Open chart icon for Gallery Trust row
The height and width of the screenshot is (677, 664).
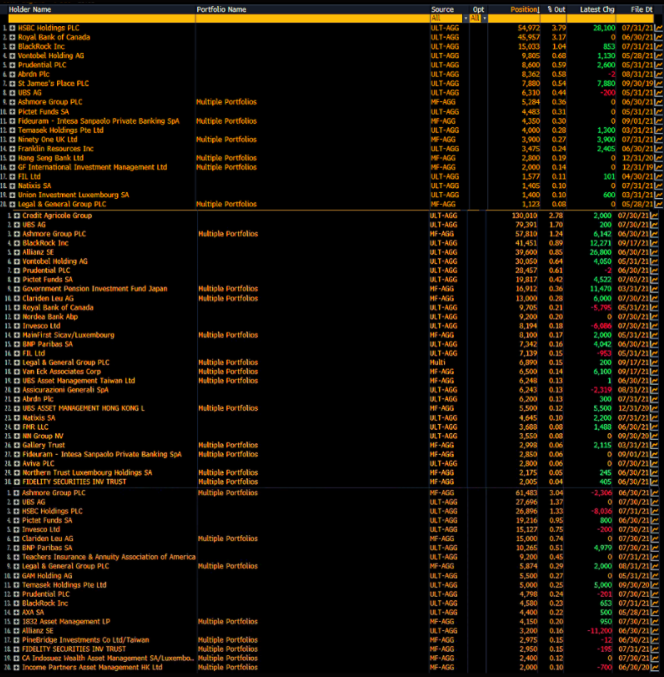(x=655, y=445)
